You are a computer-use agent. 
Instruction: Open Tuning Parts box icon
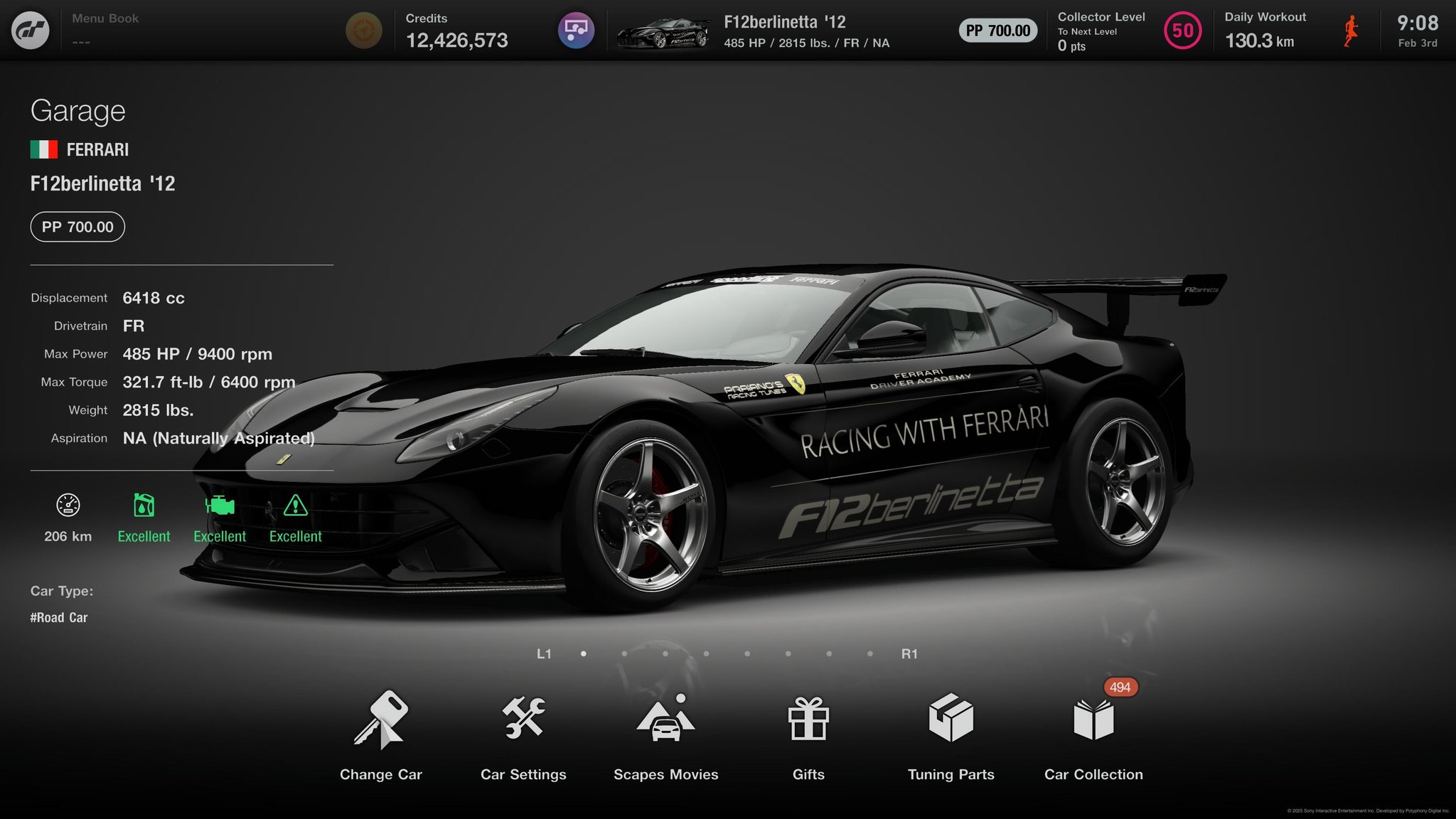pyautogui.click(x=951, y=718)
